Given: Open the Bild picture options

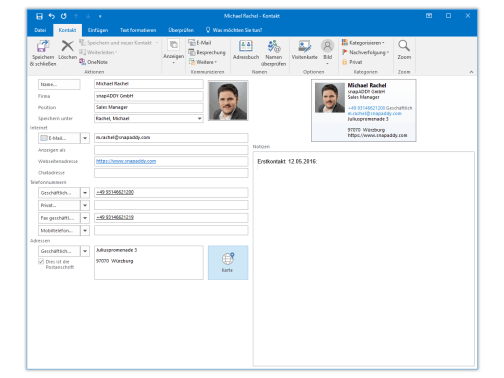Looking at the screenshot, I should click(327, 52).
